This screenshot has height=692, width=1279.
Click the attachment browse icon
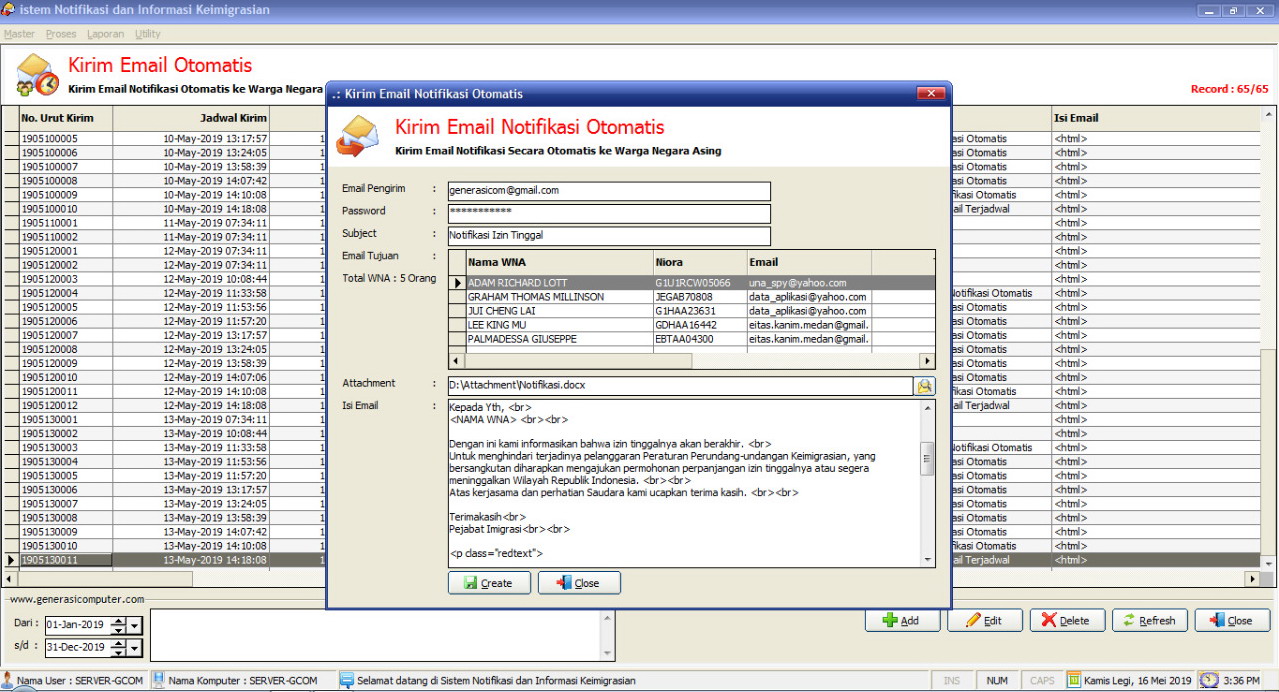pyautogui.click(x=924, y=386)
